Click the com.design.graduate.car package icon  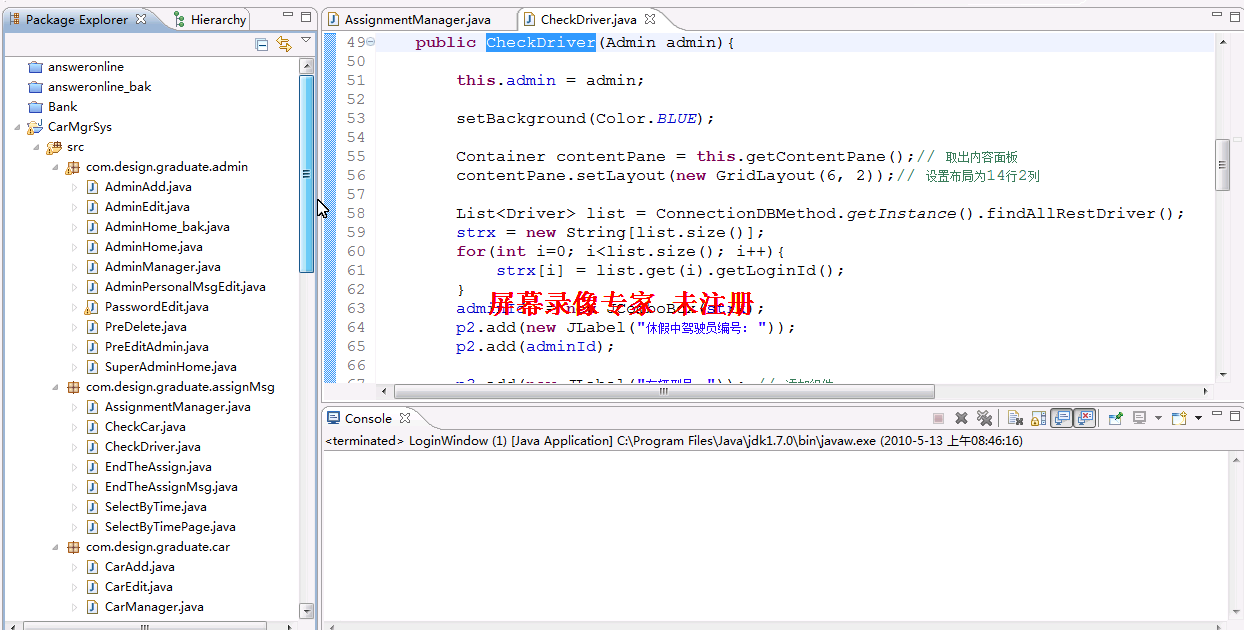73,547
